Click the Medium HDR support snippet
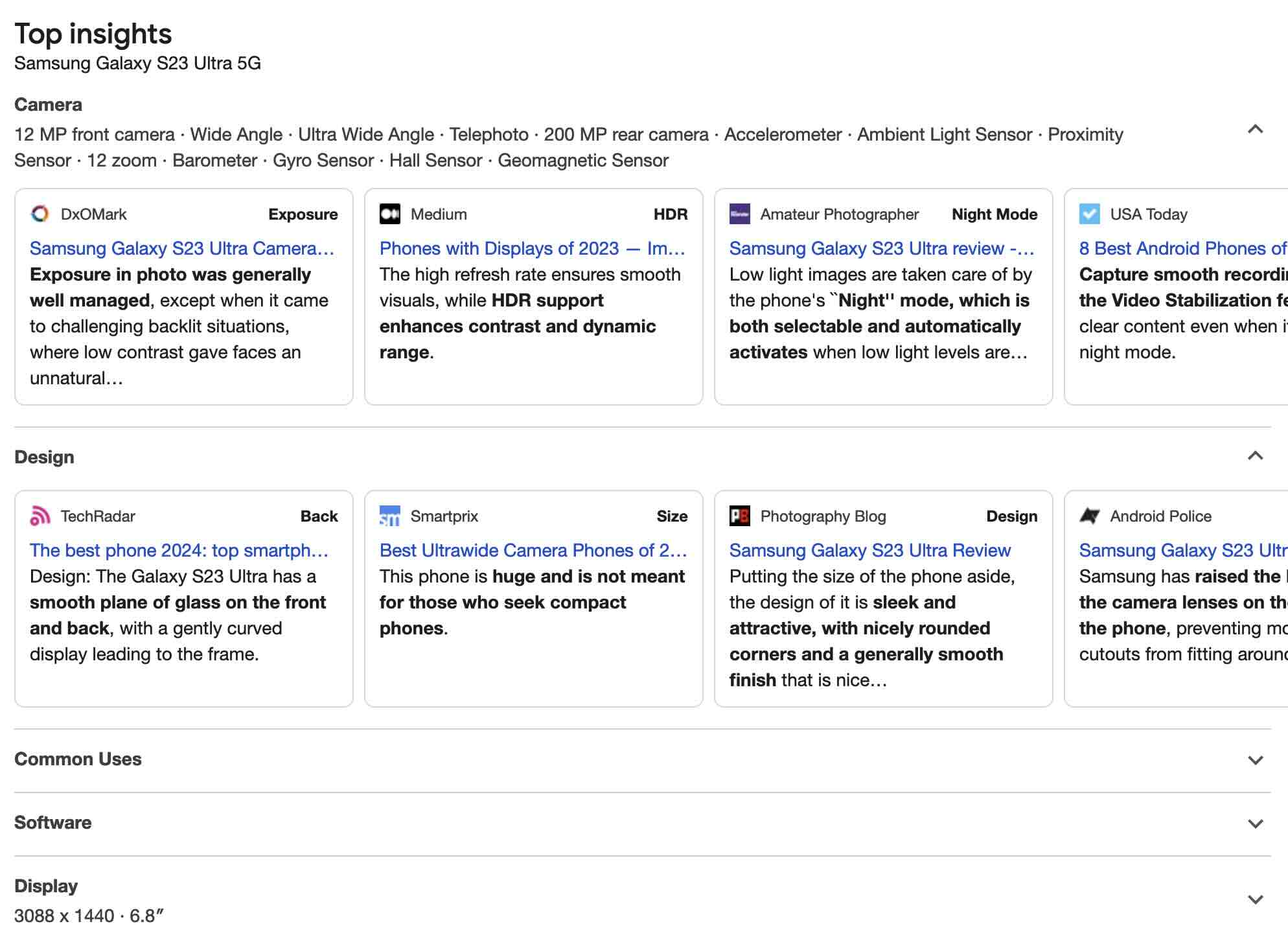The height and width of the screenshot is (937, 1288). (x=530, y=313)
